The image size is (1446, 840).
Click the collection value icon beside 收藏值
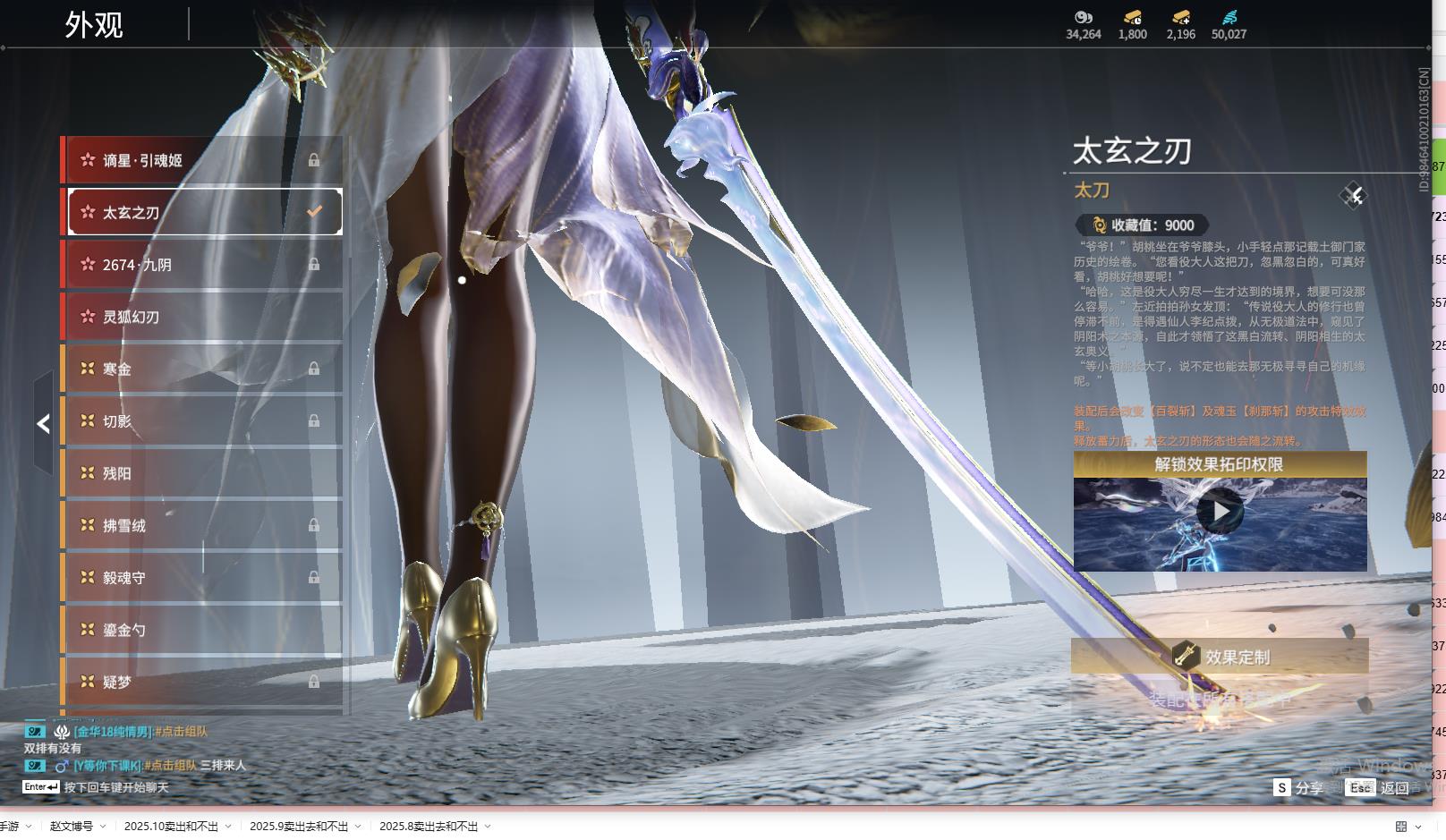pos(1100,225)
